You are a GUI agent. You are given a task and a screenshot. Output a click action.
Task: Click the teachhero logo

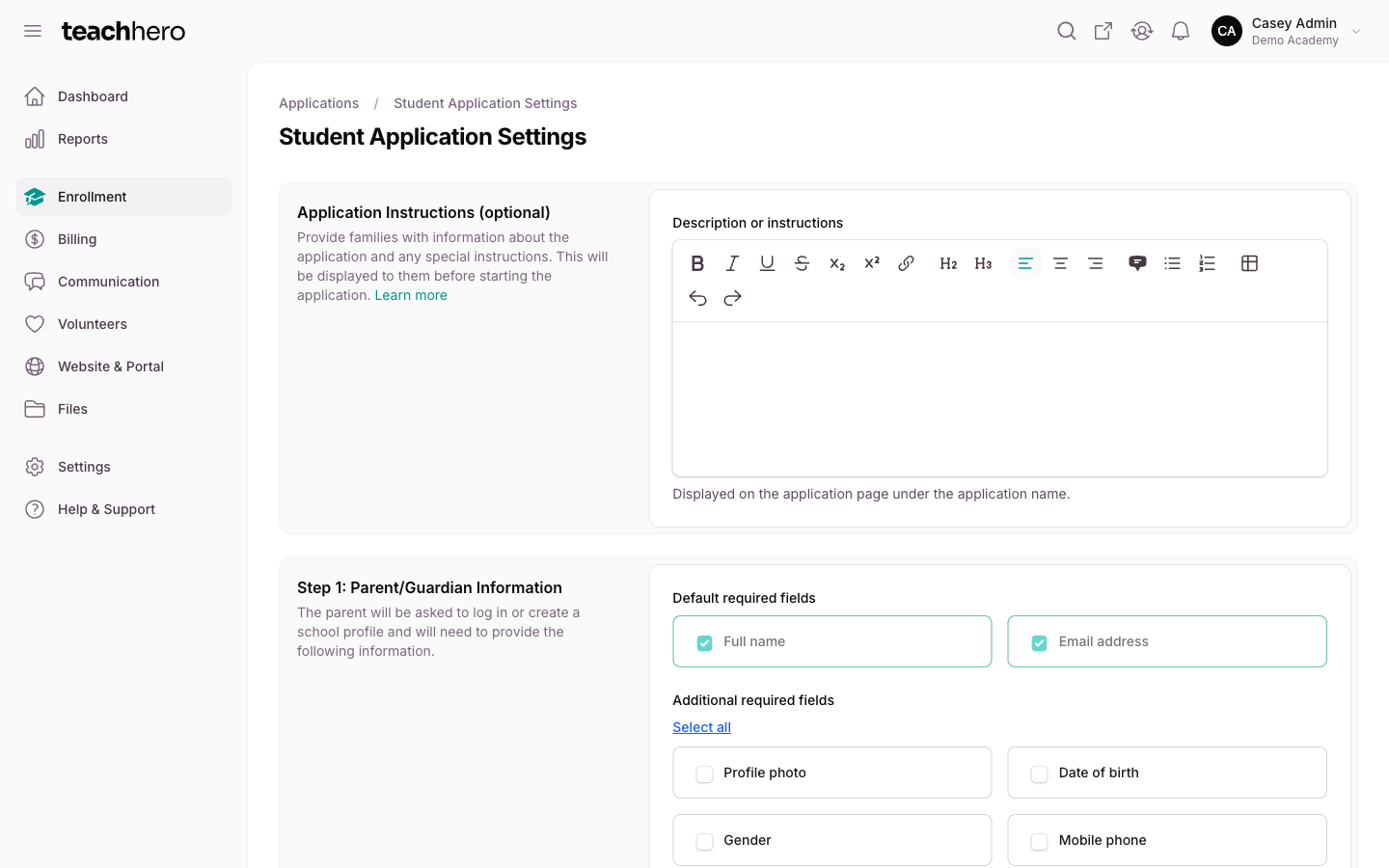pyautogui.click(x=123, y=31)
